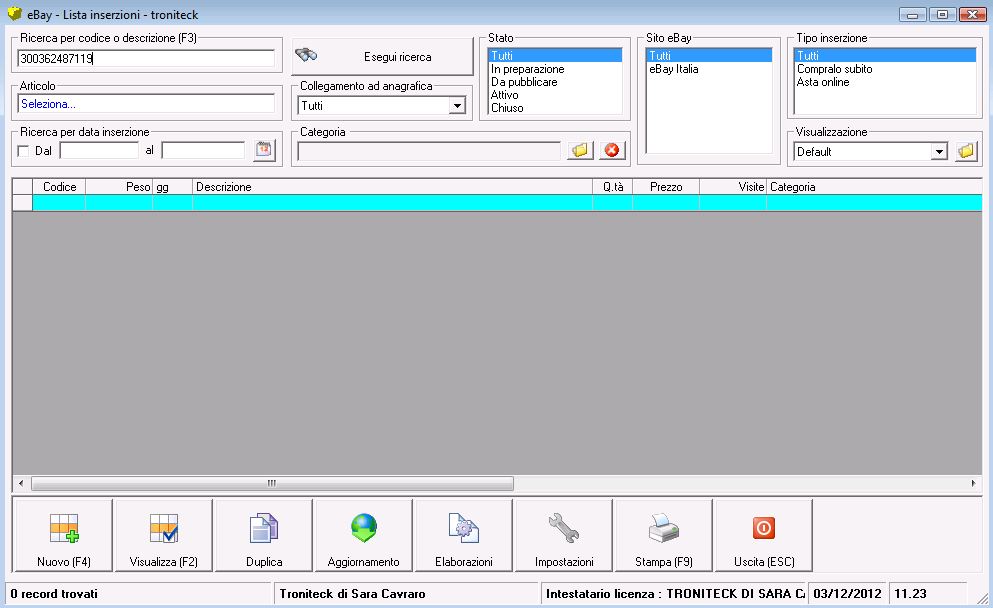Sort by the Codice column header
The width and height of the screenshot is (993, 608).
59,187
